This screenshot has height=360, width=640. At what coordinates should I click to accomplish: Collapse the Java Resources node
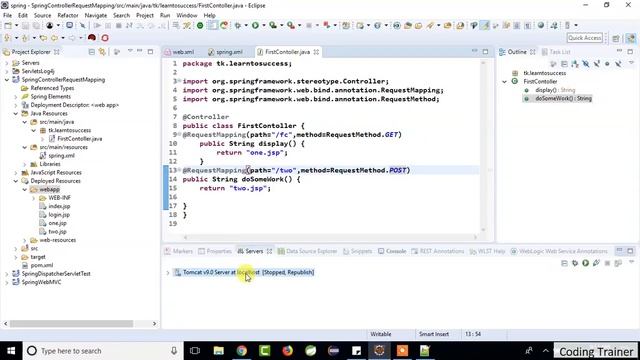16,113
